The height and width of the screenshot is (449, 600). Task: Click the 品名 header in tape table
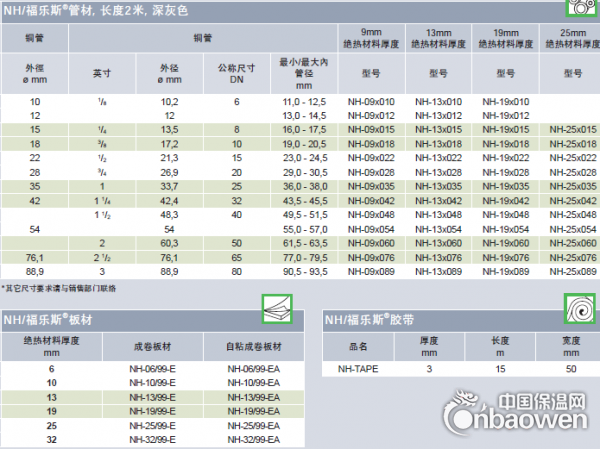(x=358, y=347)
